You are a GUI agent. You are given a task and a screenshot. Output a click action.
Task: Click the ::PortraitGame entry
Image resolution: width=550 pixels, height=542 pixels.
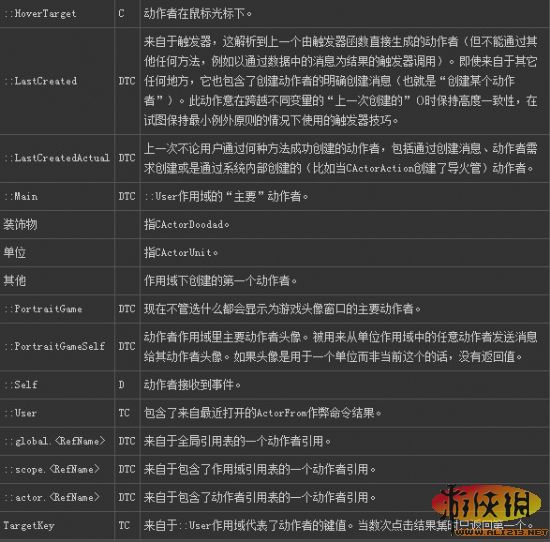coord(43,309)
